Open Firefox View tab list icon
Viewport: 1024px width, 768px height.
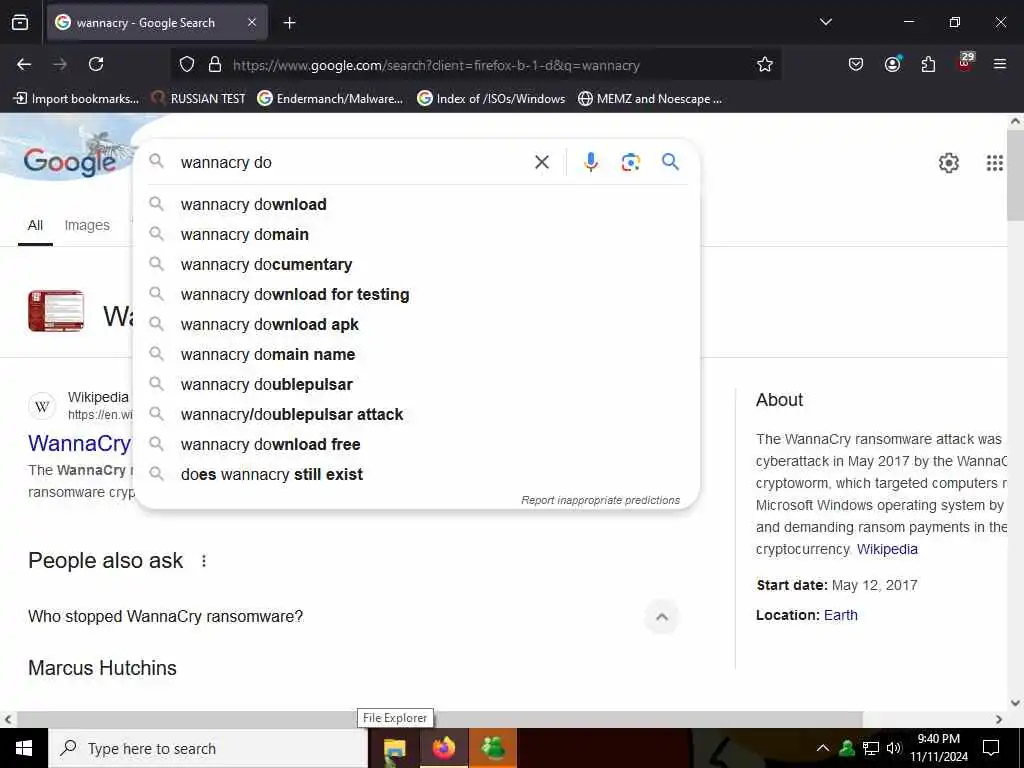click(x=20, y=22)
